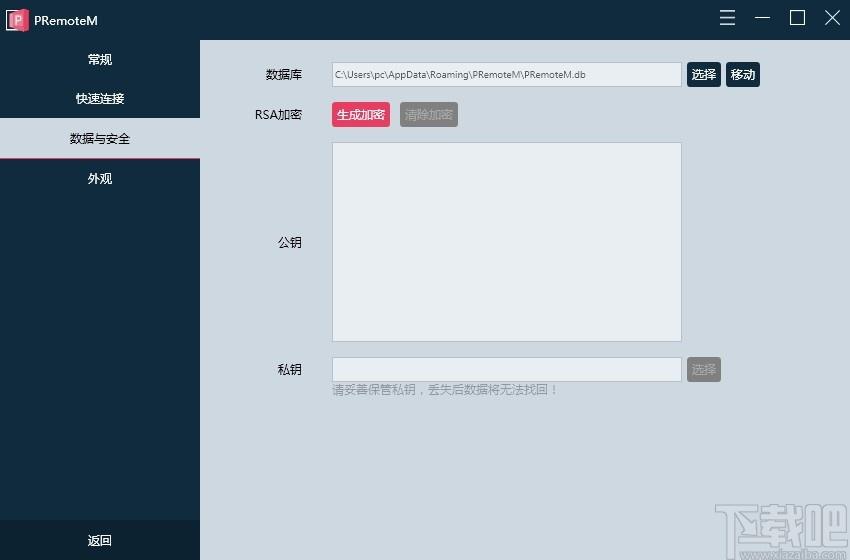Open the hamburger menu icon
Screen dimensions: 850x560
(x=727, y=18)
